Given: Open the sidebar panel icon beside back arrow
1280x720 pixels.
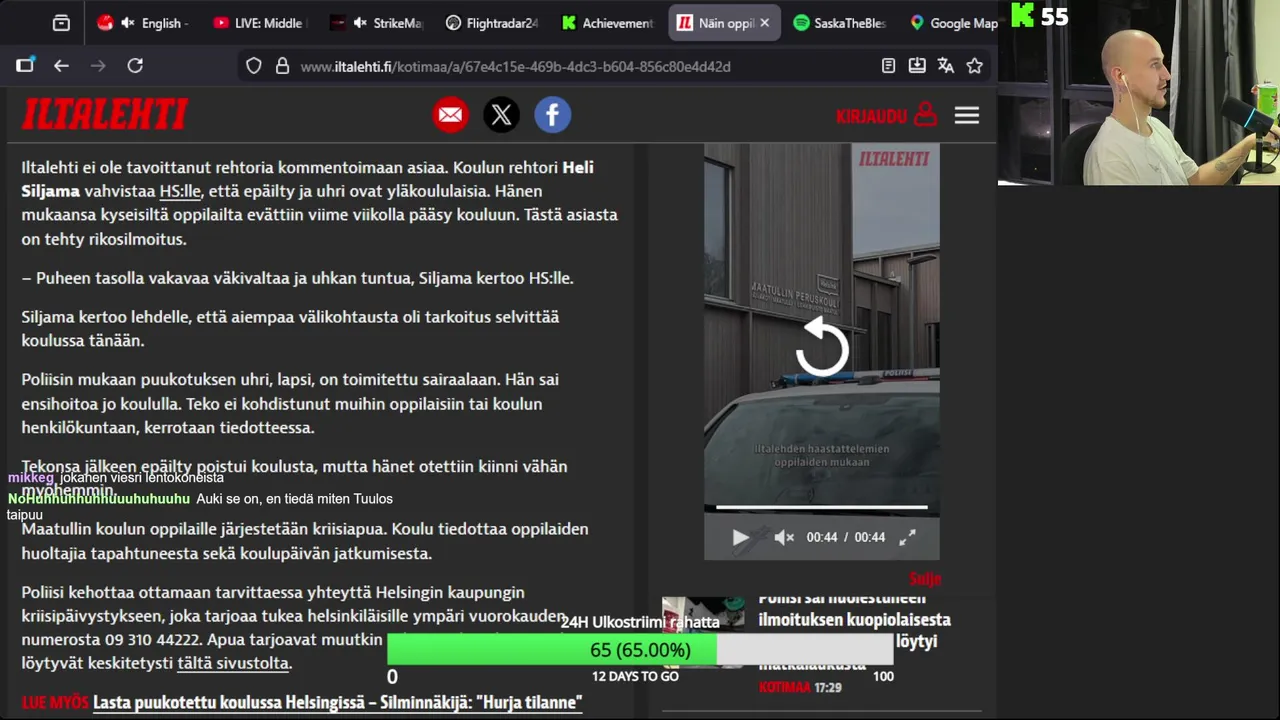Looking at the screenshot, I should [x=25, y=66].
